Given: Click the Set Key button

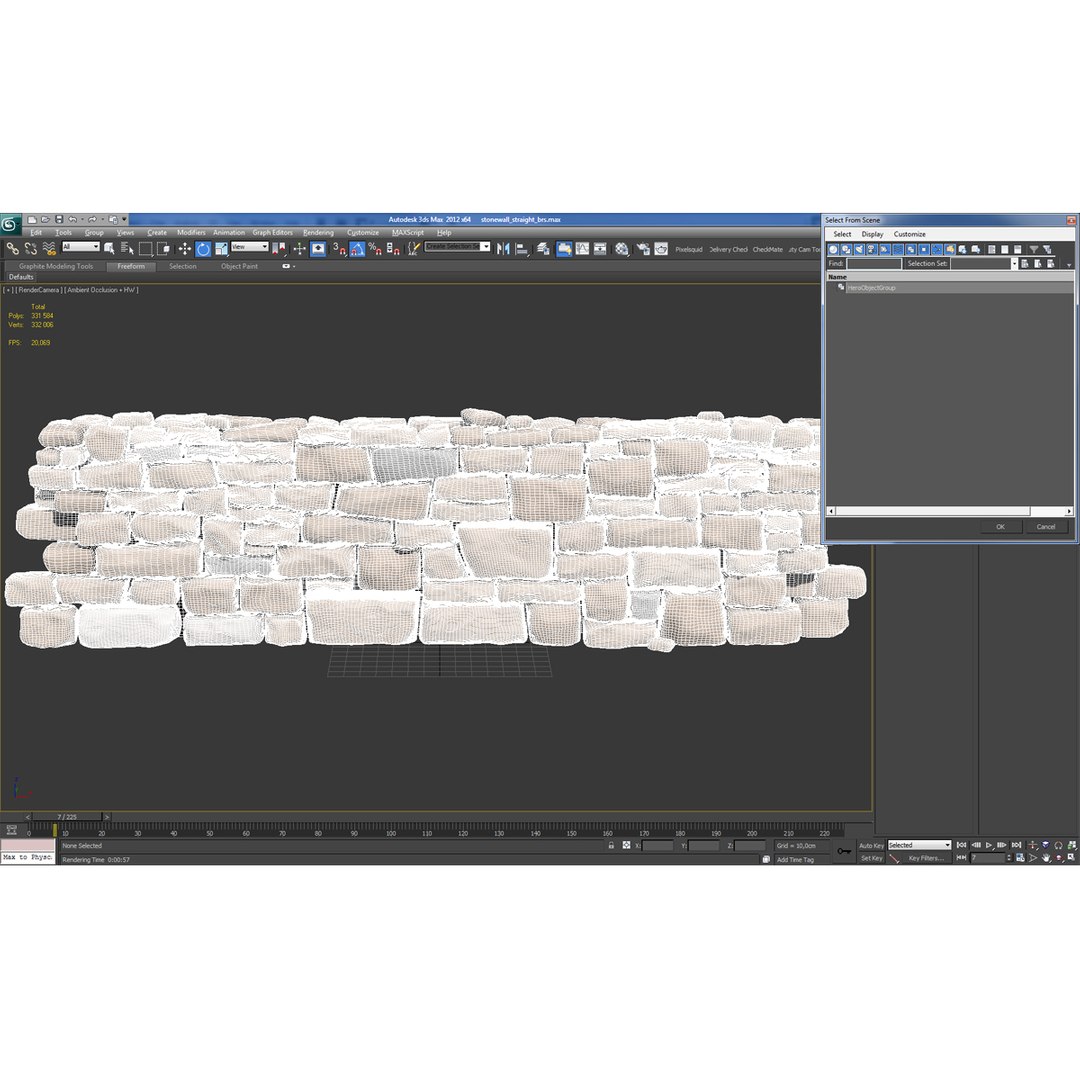Looking at the screenshot, I should 871,858.
